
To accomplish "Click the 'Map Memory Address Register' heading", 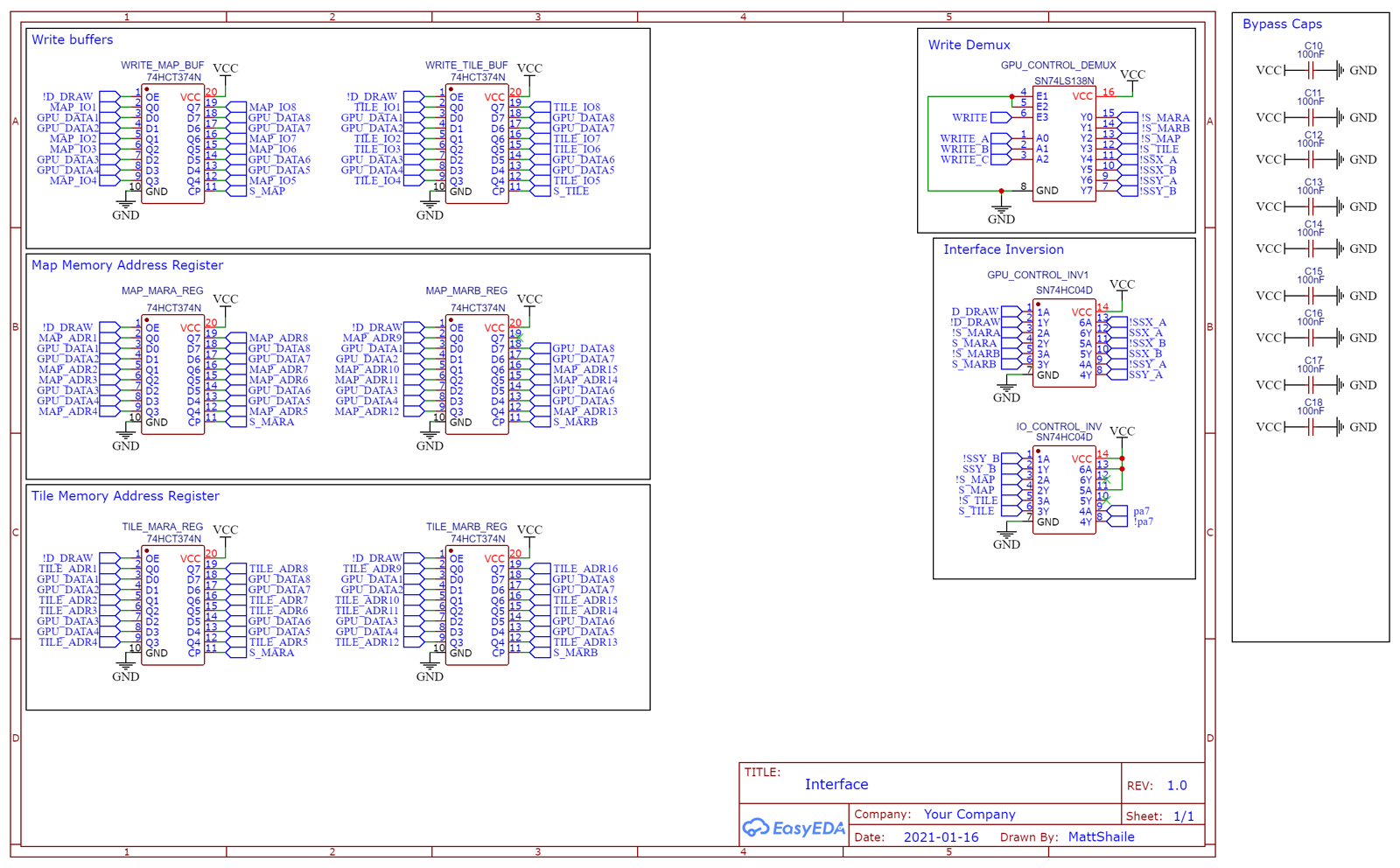I will click(127, 265).
